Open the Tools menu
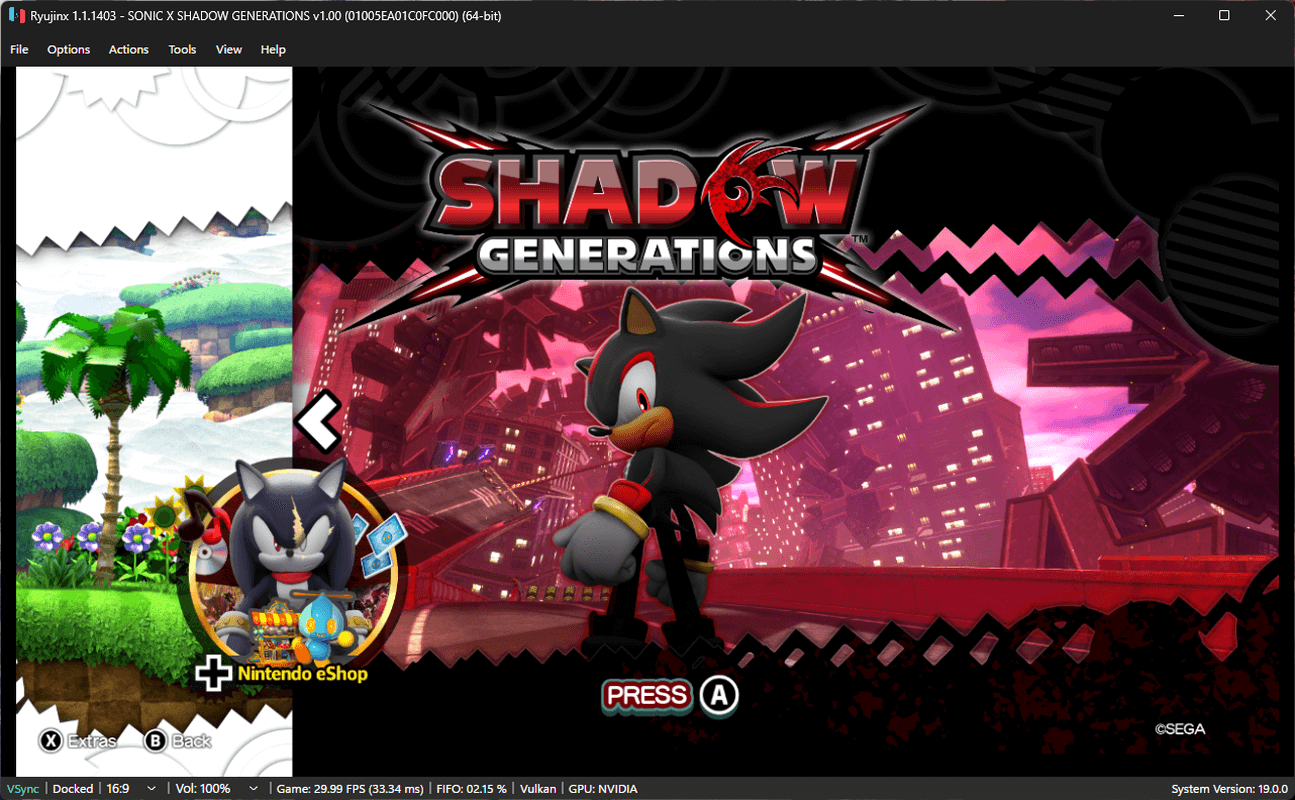The image size is (1295, 800). click(182, 49)
